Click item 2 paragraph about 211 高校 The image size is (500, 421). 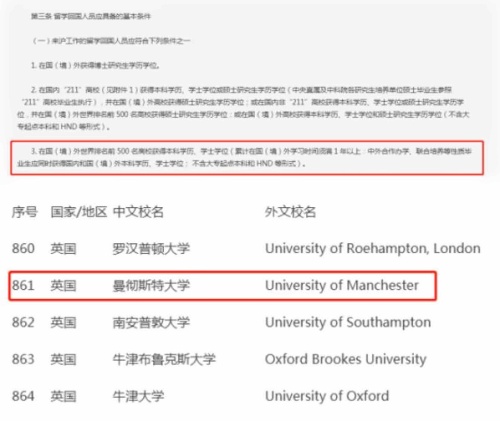click(x=243, y=108)
